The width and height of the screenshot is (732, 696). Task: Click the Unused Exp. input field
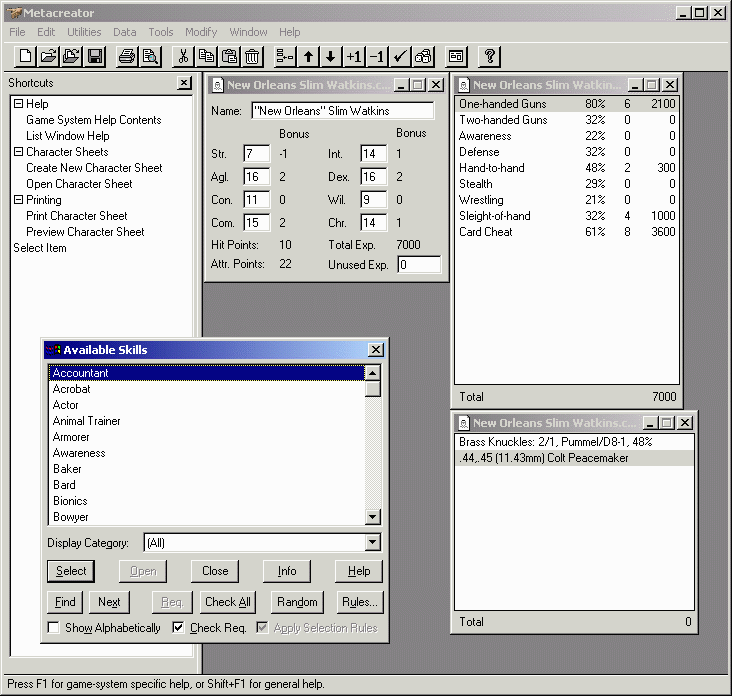pyautogui.click(x=418, y=265)
